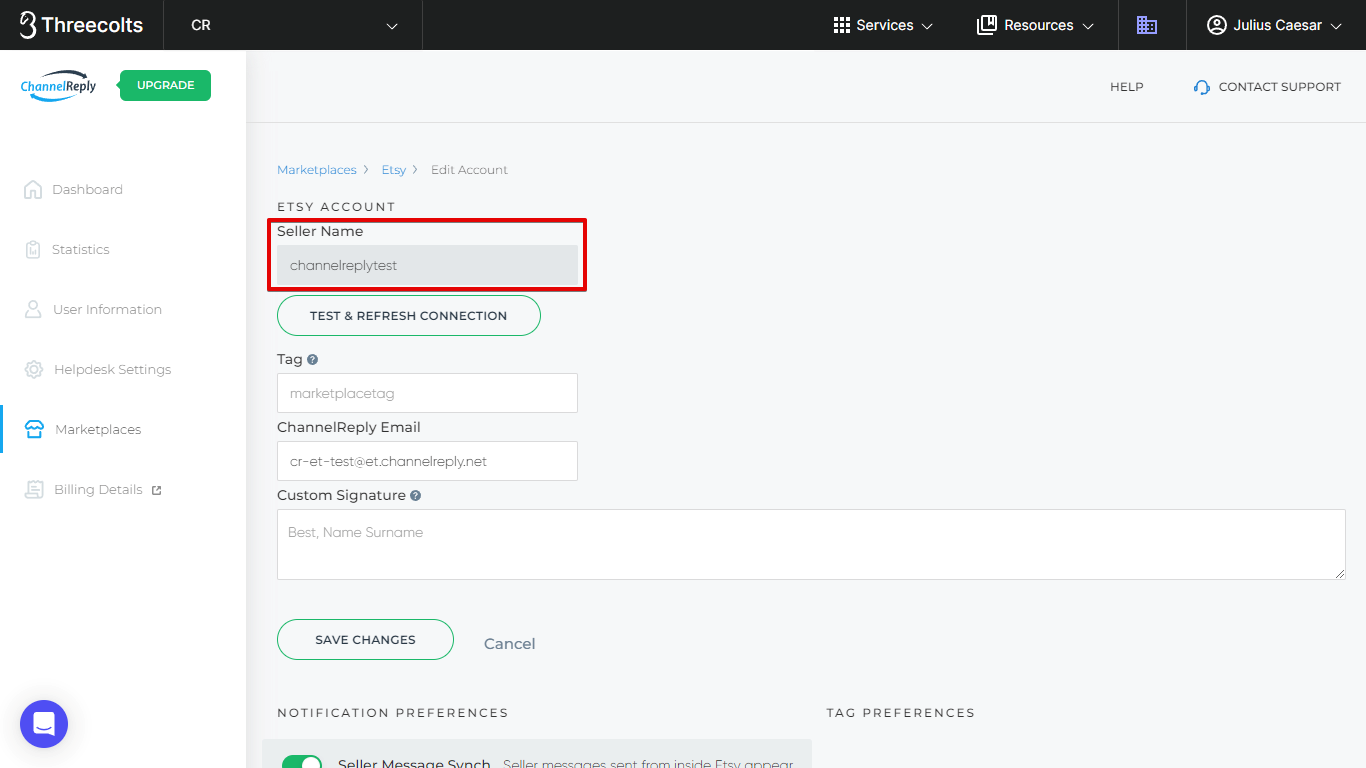Click the green UPGRADE button
1366x768 pixels.
coord(165,85)
